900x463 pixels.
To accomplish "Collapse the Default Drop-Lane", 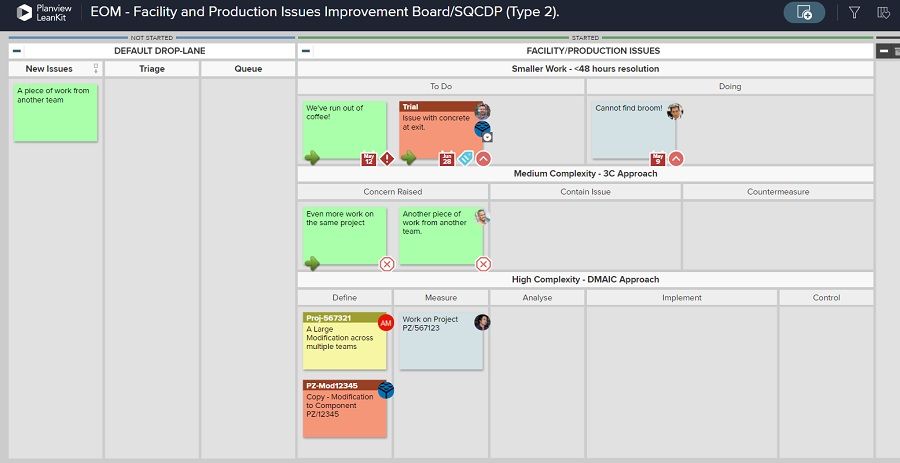I will point(17,51).
